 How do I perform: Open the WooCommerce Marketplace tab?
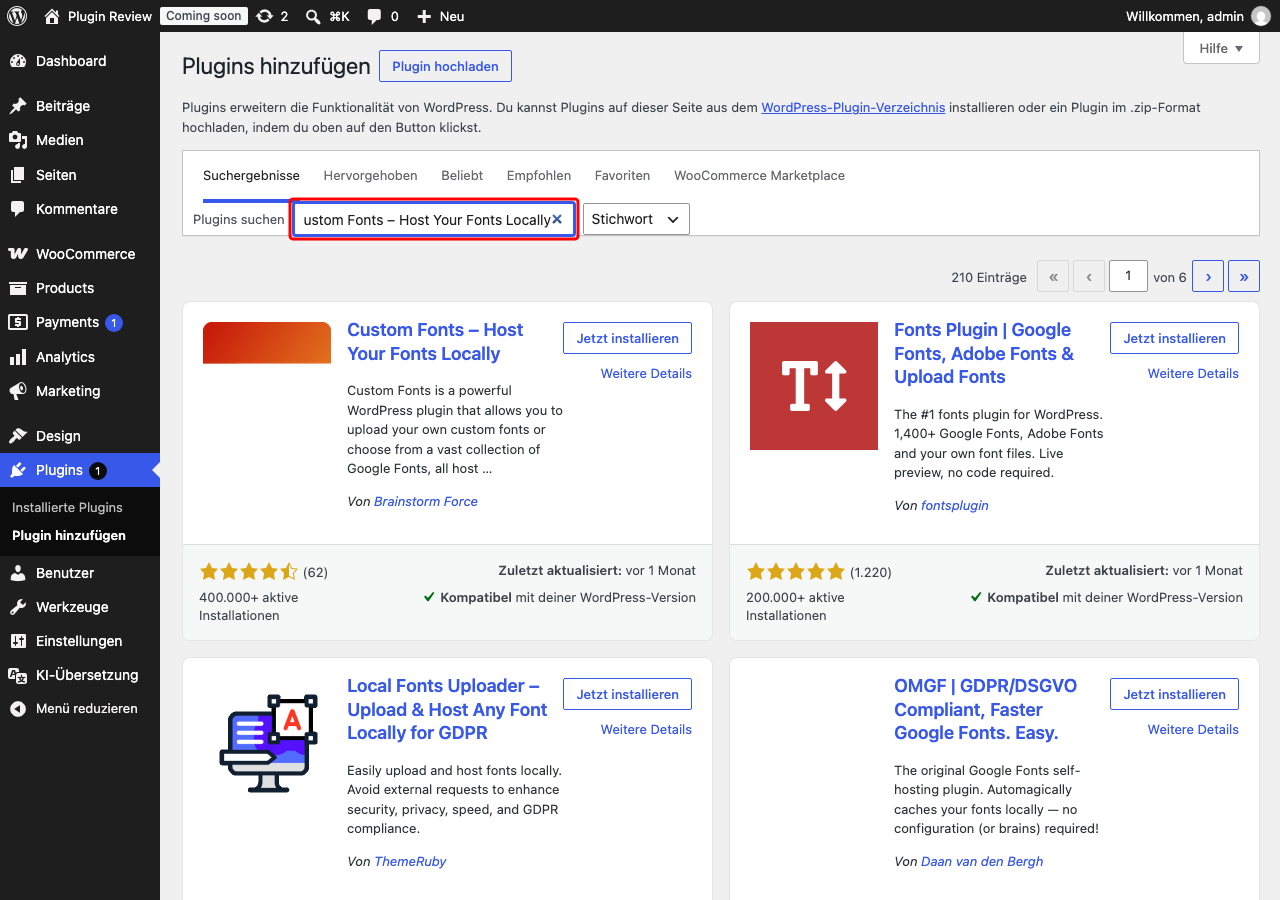[759, 175]
